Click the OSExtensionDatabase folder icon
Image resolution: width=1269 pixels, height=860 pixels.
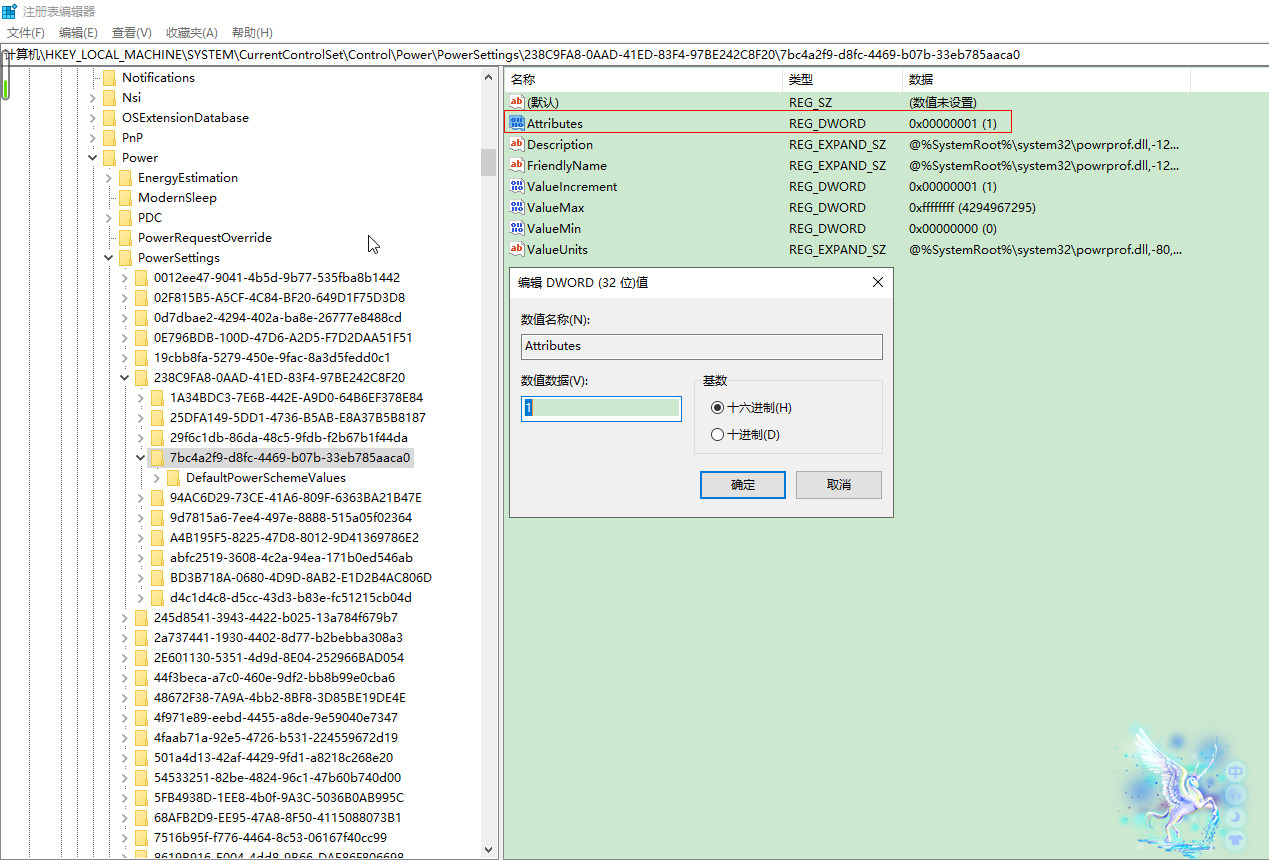pyautogui.click(x=110, y=117)
